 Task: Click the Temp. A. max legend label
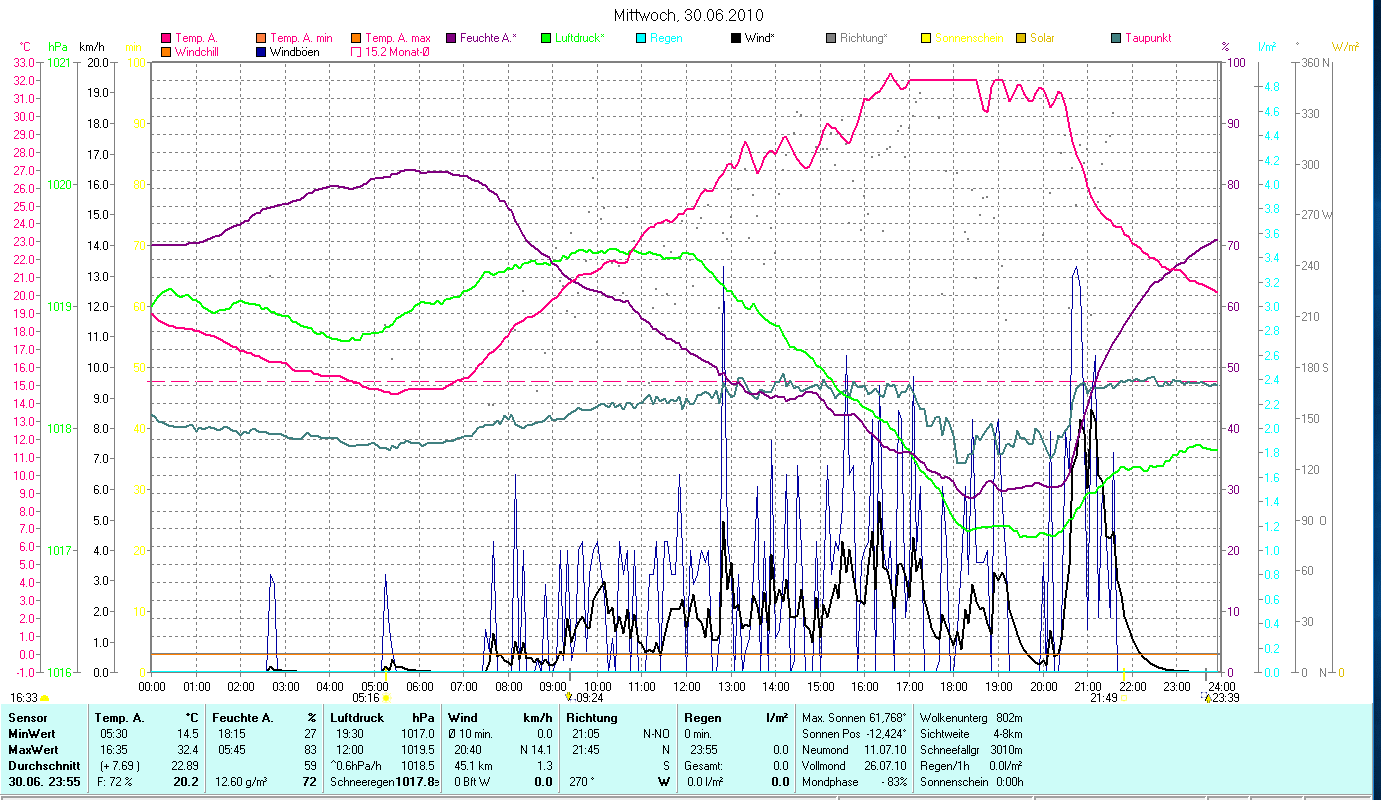(398, 39)
